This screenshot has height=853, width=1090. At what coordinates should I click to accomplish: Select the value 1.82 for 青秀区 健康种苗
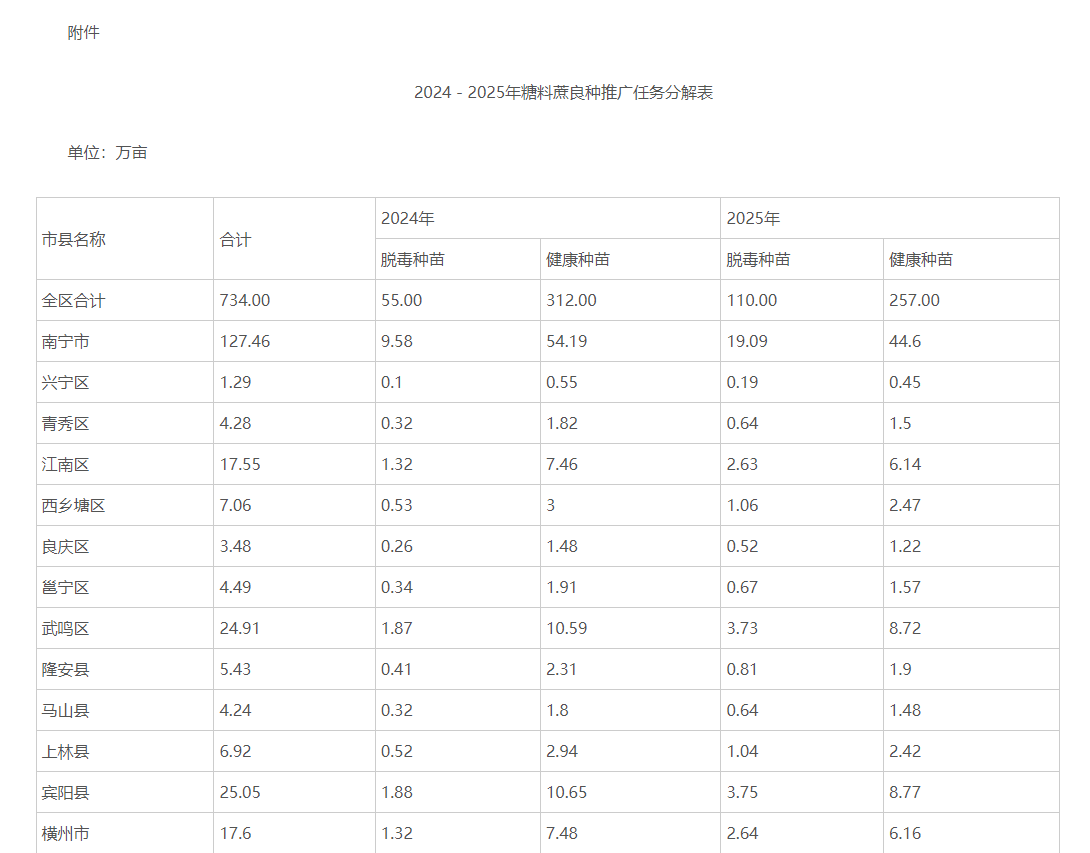click(556, 423)
